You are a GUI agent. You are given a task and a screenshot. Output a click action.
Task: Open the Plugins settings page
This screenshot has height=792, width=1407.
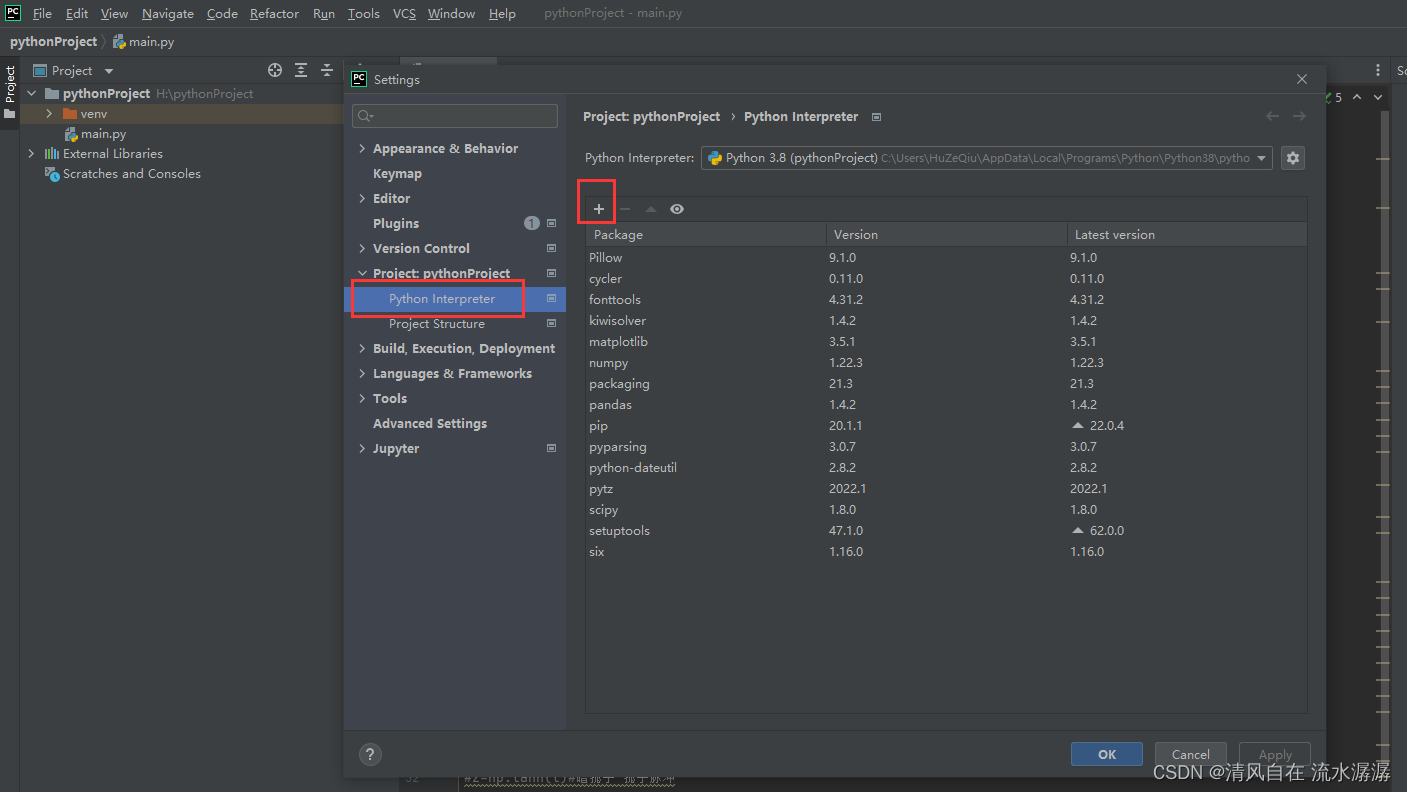tap(396, 223)
